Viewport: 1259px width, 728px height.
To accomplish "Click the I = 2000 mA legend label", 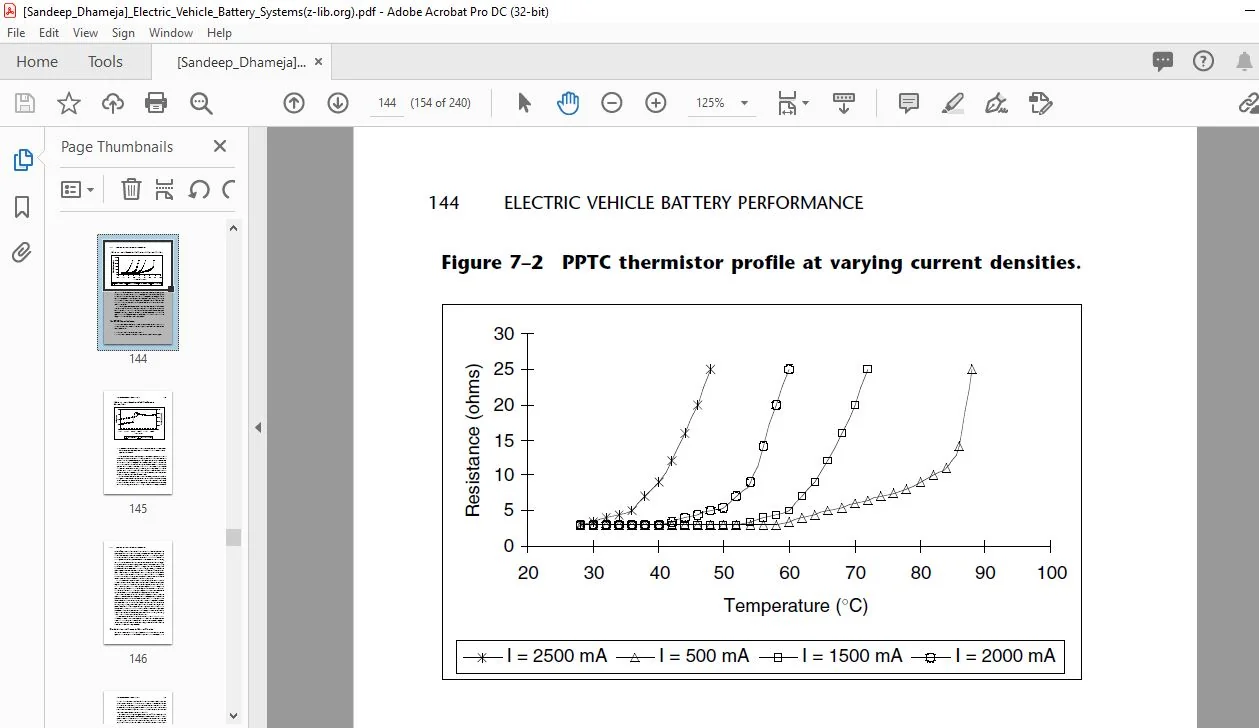I will (1005, 656).
